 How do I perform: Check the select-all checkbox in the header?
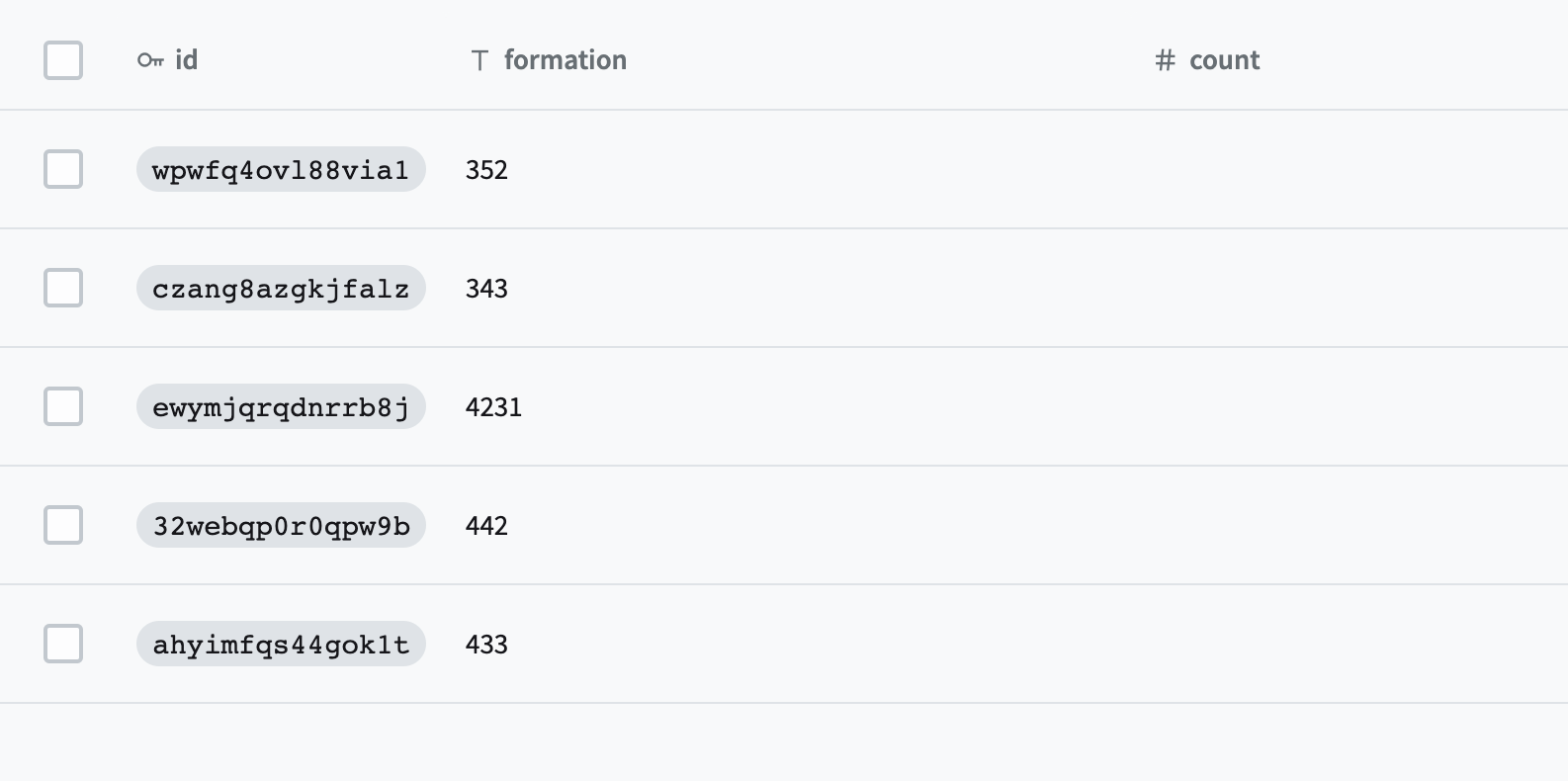tap(62, 60)
